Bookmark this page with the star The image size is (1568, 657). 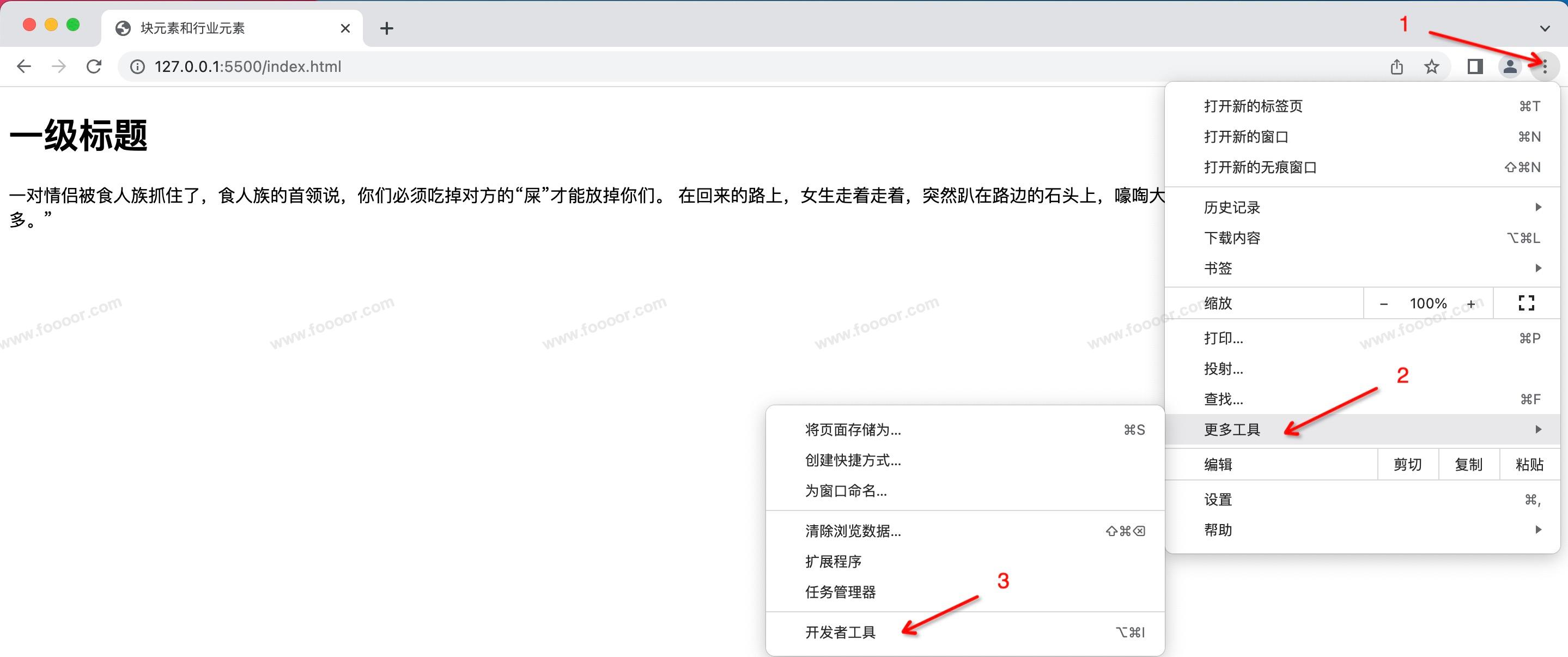coord(1432,66)
